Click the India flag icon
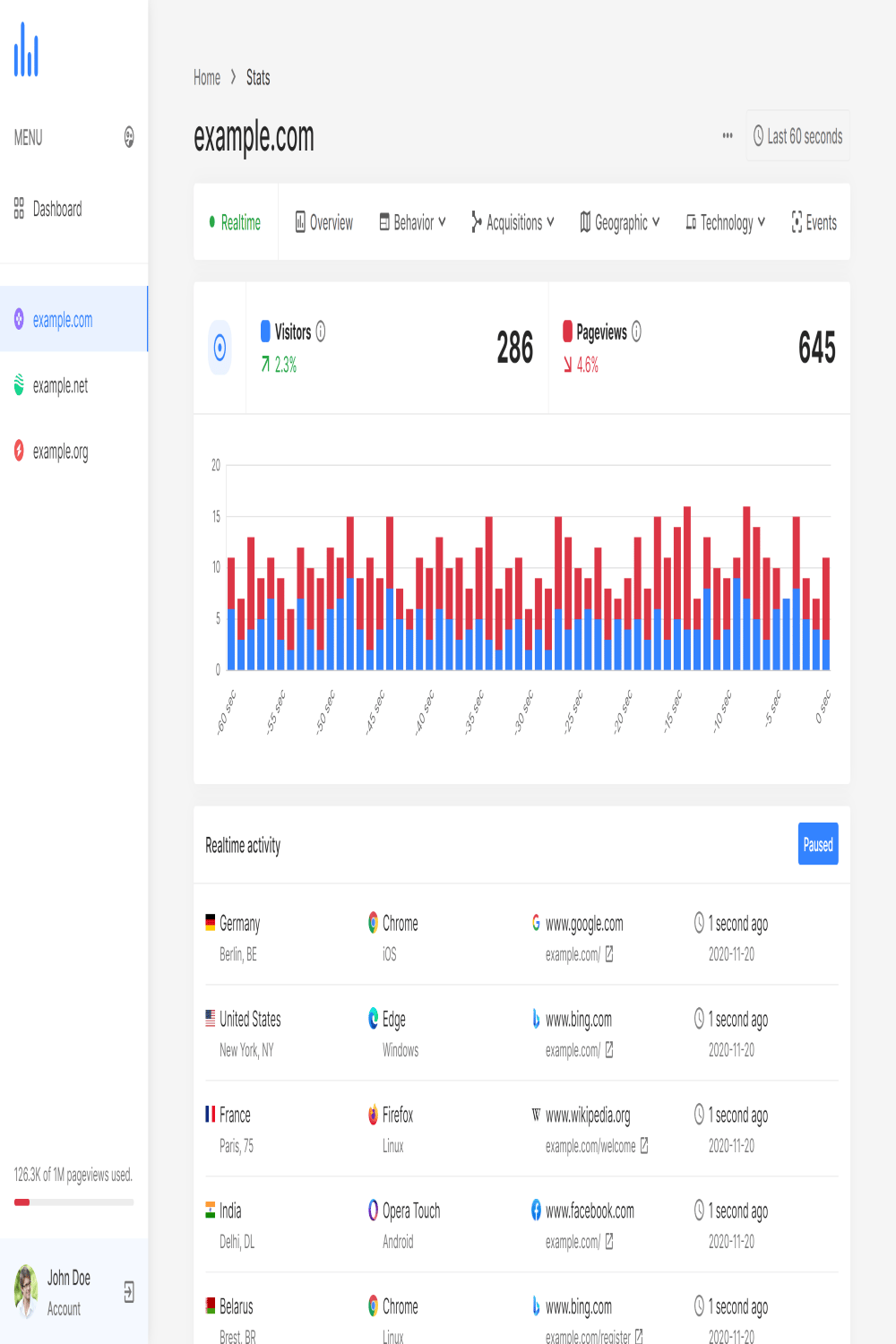The width and height of the screenshot is (896, 1344). coord(211,1210)
